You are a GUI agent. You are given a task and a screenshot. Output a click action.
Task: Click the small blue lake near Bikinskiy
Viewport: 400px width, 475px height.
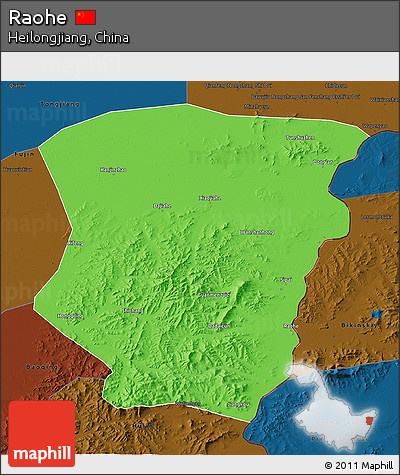tap(377, 314)
